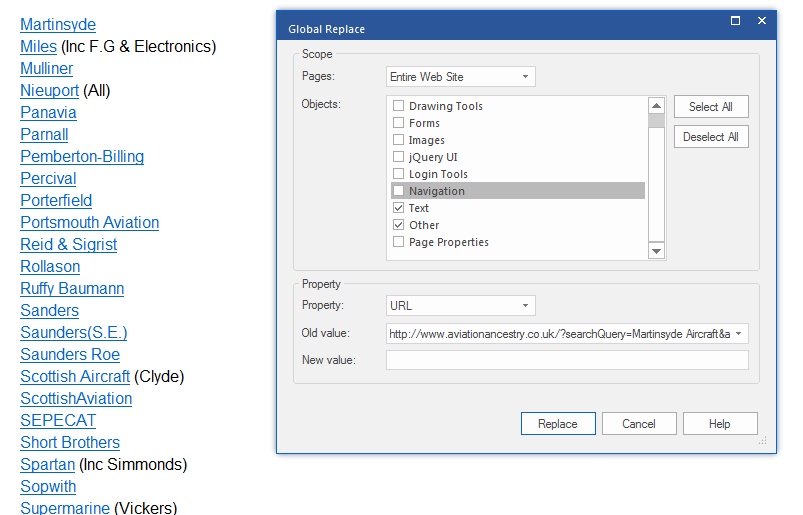Click Objects list scroll down arrow
The image size is (803, 515).
[656, 250]
